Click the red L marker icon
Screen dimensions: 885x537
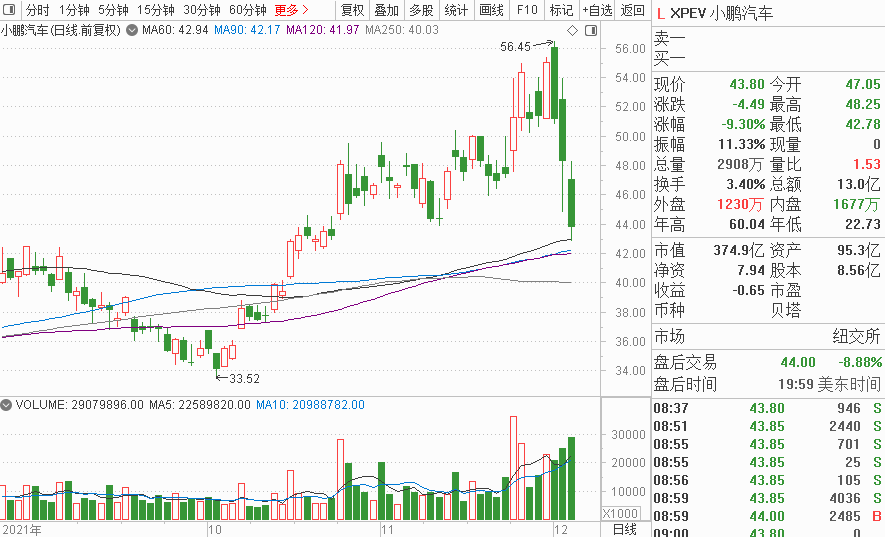click(x=661, y=14)
